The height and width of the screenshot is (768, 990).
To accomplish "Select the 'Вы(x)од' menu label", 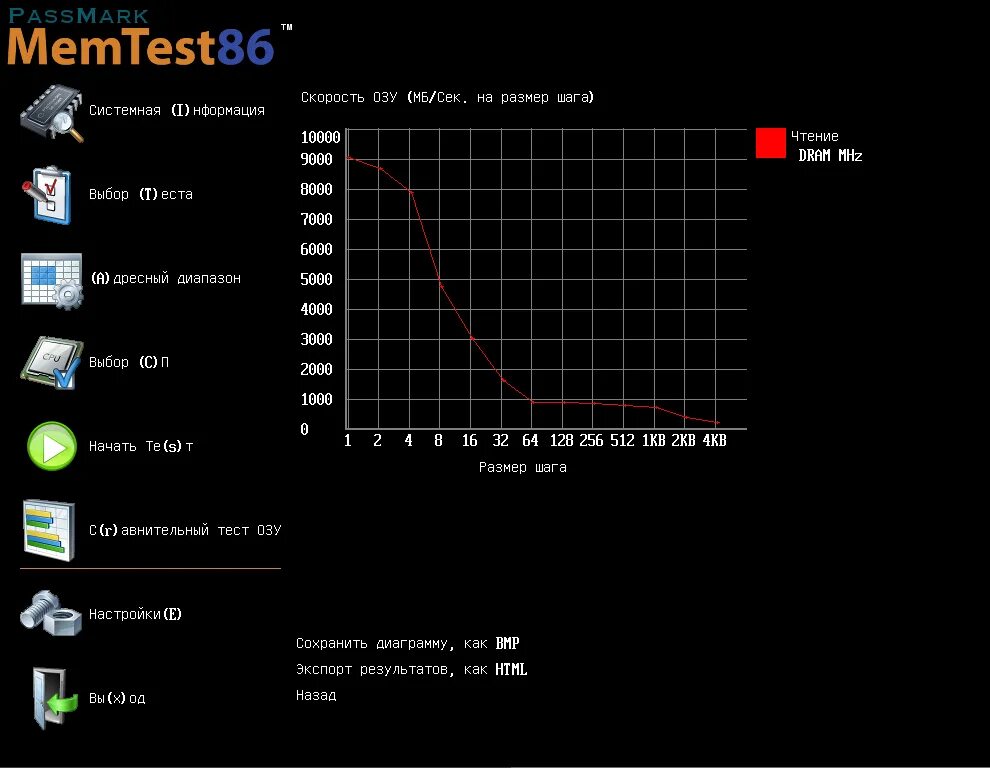I will pyautogui.click(x=117, y=699).
